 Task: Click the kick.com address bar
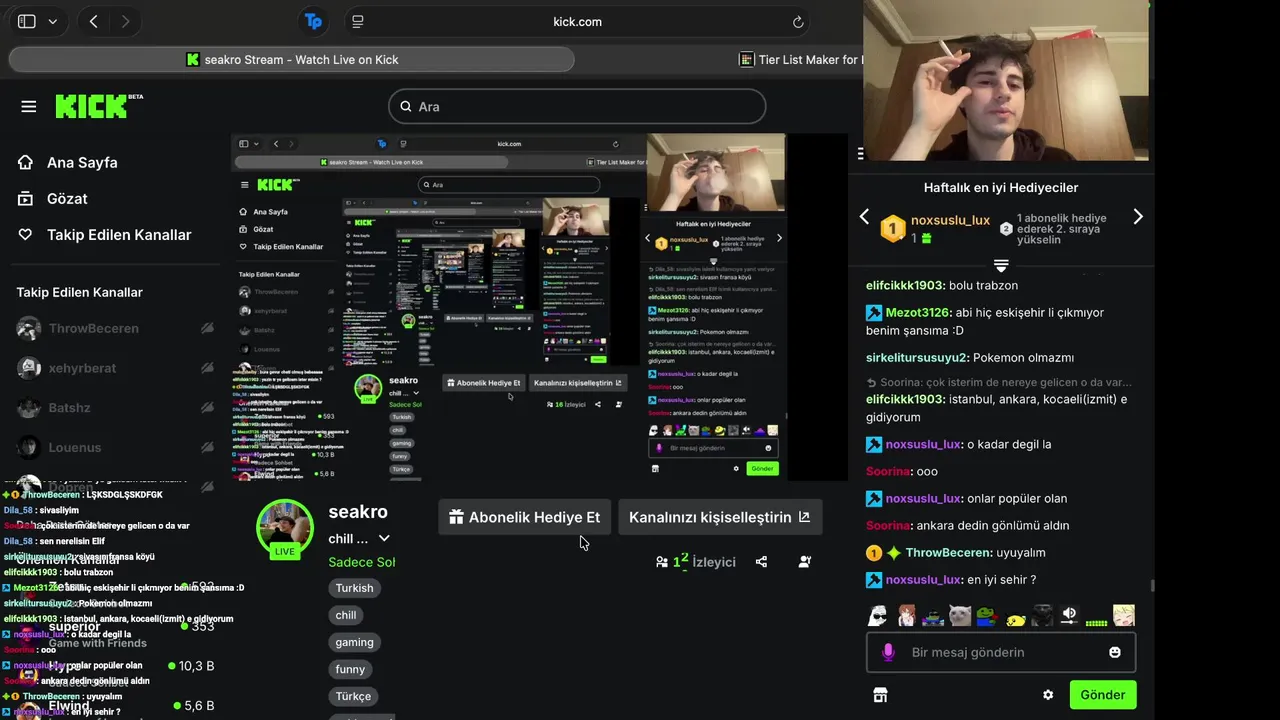[x=577, y=22]
